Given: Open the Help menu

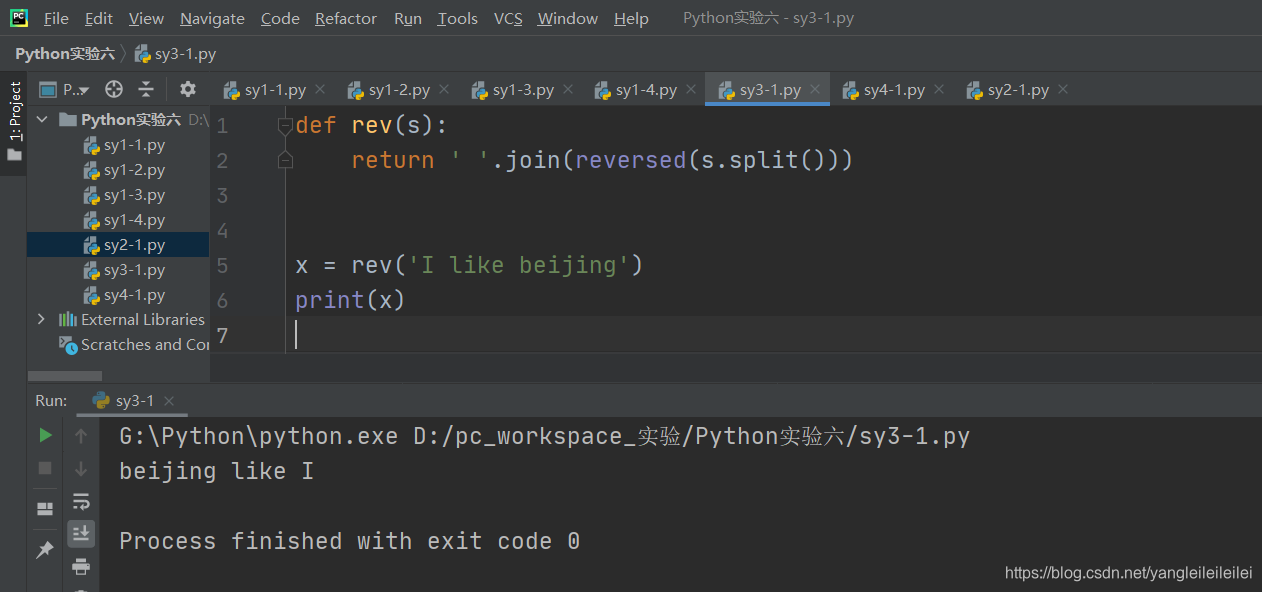Looking at the screenshot, I should (631, 18).
